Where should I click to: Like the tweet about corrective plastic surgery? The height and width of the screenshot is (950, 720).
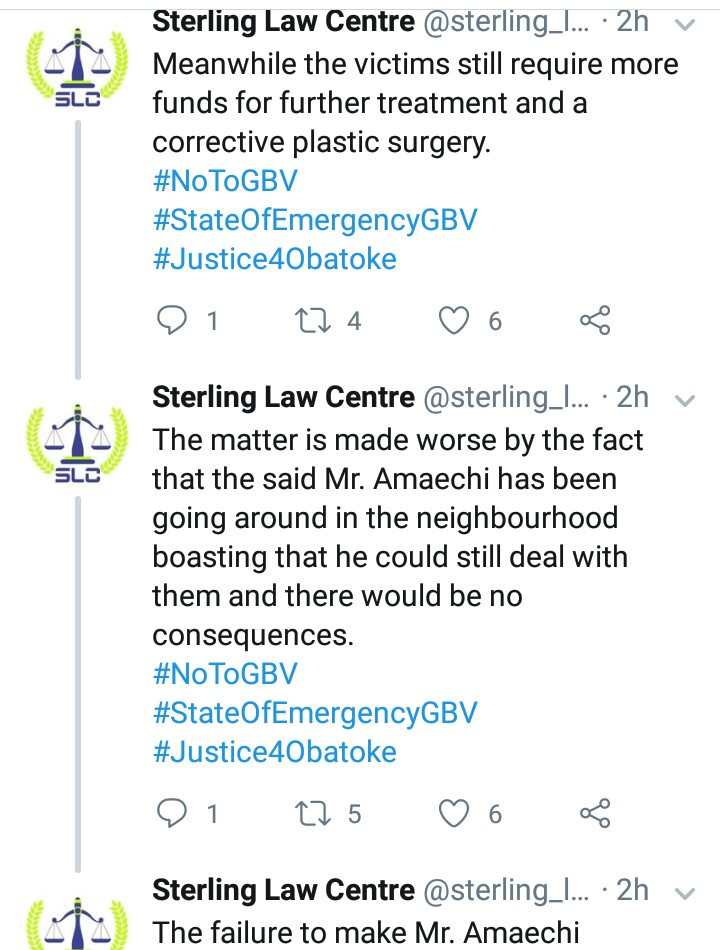click(454, 321)
